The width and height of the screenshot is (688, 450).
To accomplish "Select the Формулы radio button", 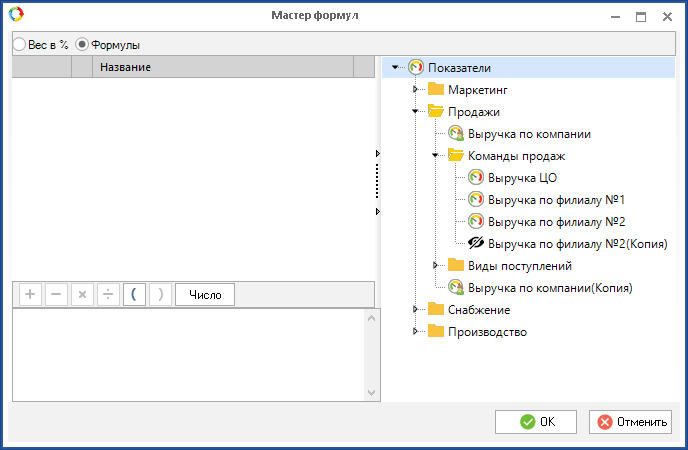I will (83, 45).
